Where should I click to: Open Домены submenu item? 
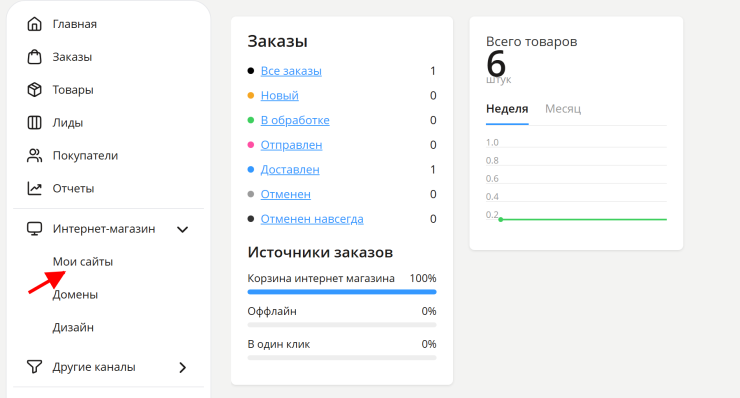pos(75,295)
